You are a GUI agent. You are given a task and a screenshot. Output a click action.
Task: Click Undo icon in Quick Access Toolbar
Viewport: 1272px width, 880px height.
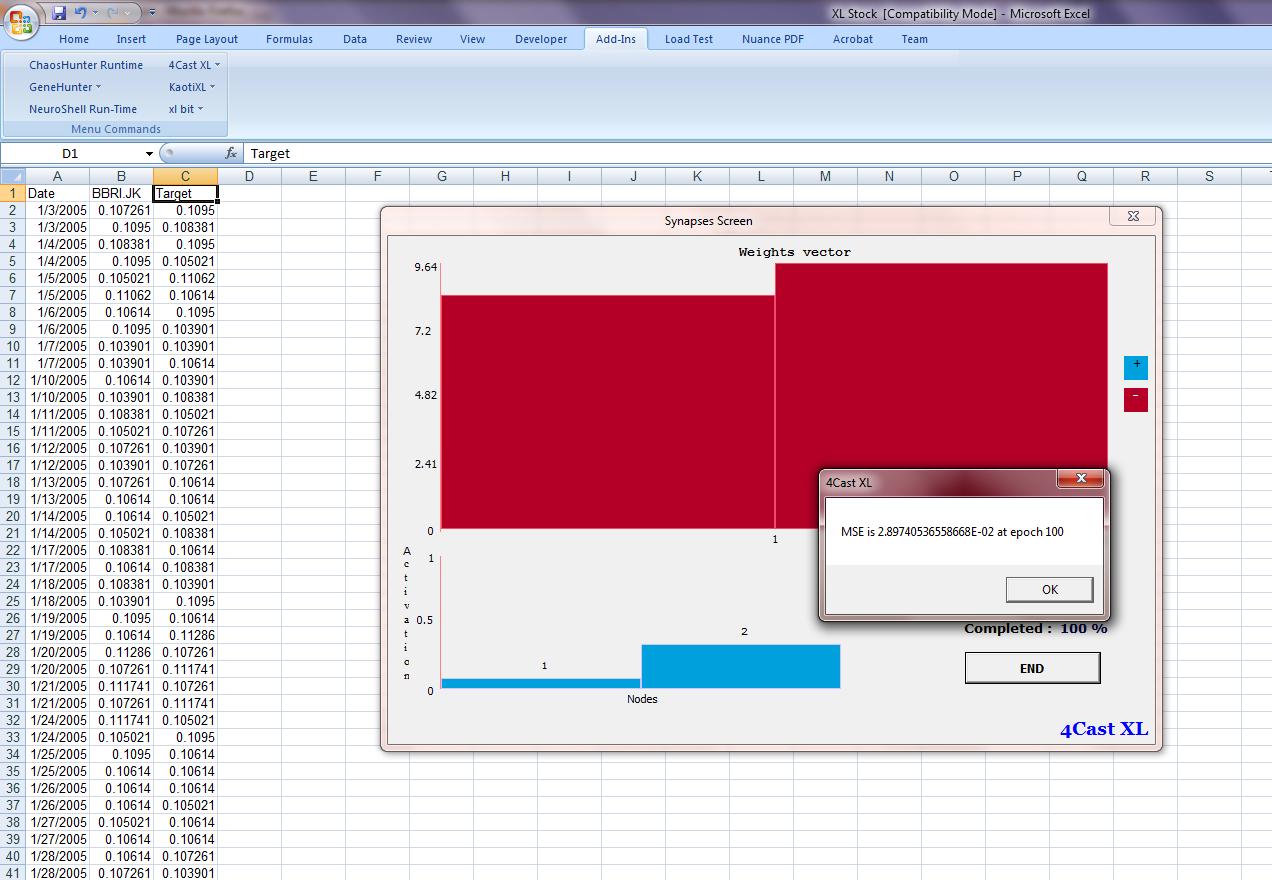tap(81, 13)
